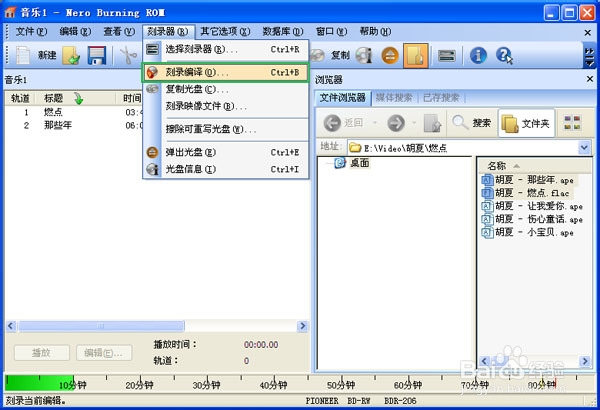The height and width of the screenshot is (410, 600).
Task: Click the 时间 column header
Action: pos(132,98)
